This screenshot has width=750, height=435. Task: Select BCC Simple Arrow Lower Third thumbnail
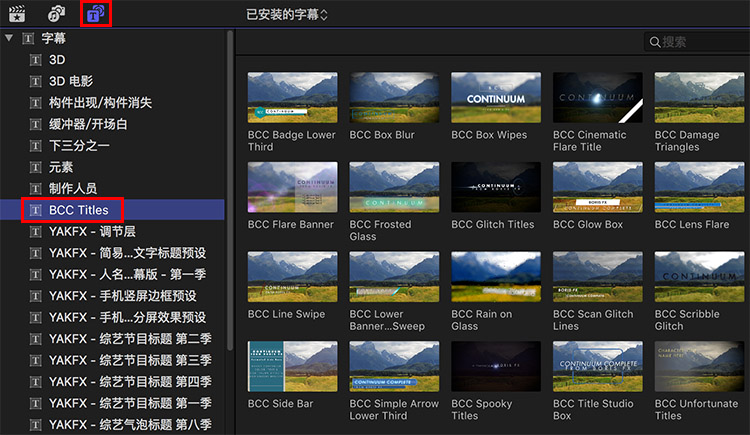point(394,366)
